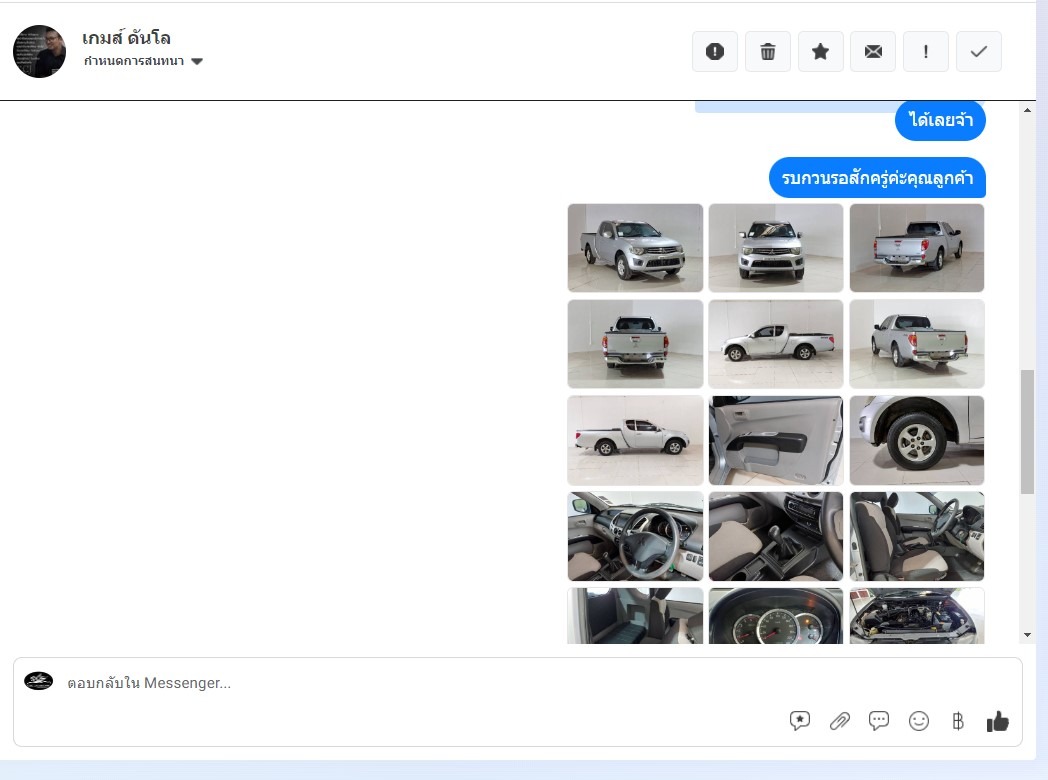The height and width of the screenshot is (780, 1048).
Task: Open the emoji picker
Action: (919, 721)
